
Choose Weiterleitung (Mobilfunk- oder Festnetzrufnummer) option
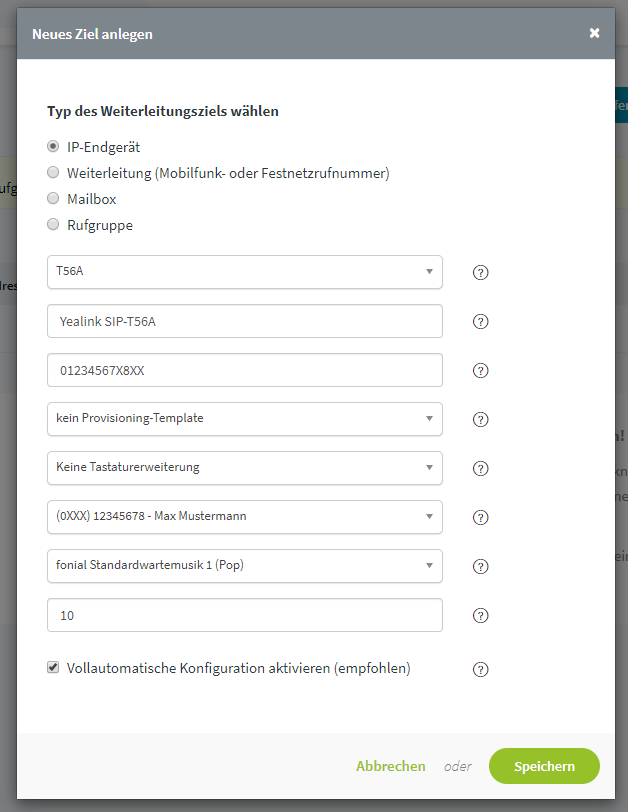click(x=53, y=172)
